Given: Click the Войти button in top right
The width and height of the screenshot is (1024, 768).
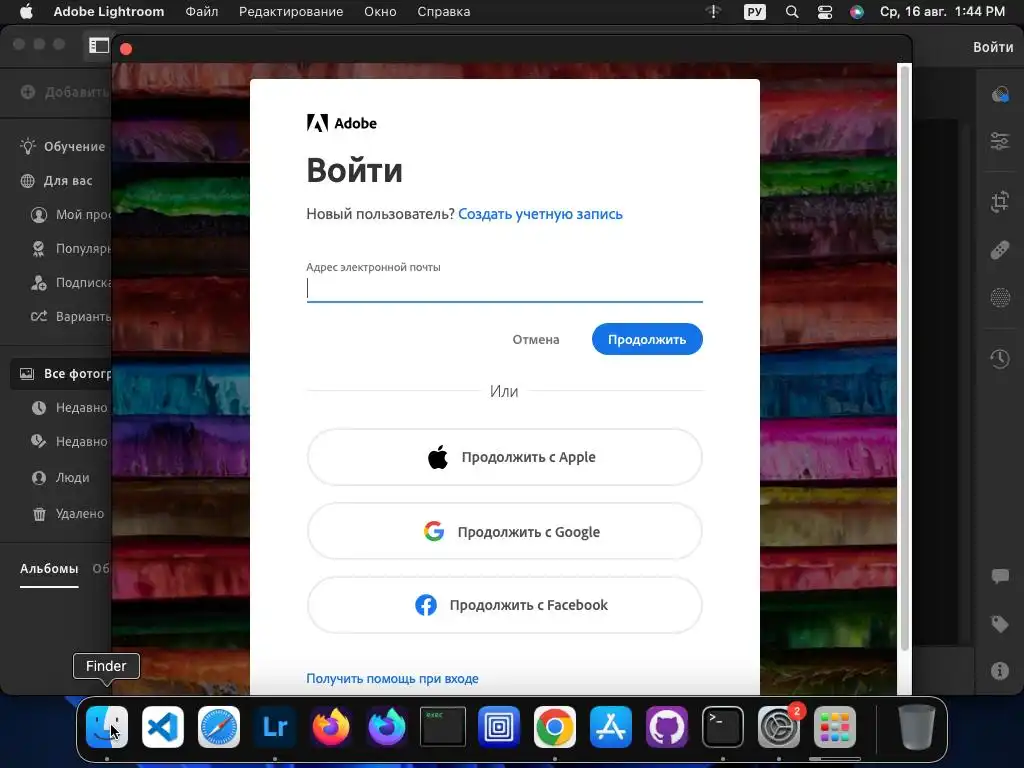Looking at the screenshot, I should pos(993,47).
